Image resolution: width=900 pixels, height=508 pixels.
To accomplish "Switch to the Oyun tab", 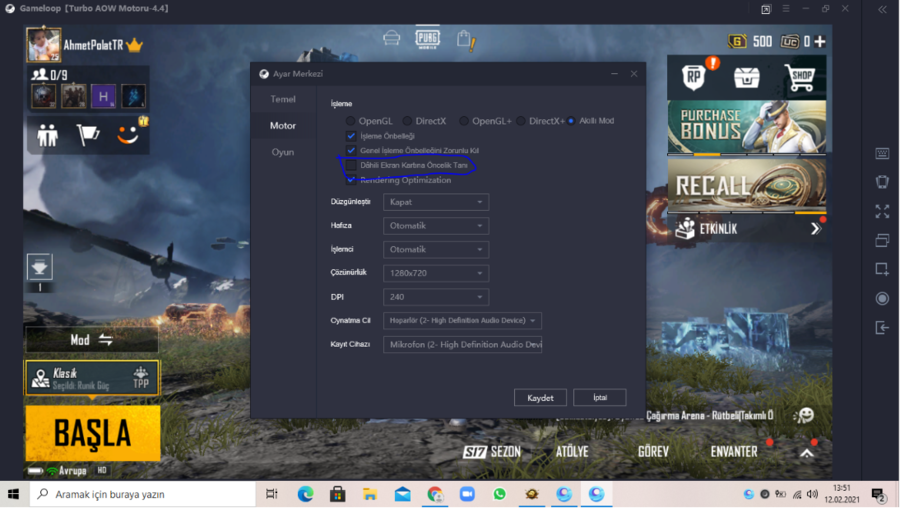I will pyautogui.click(x=283, y=152).
